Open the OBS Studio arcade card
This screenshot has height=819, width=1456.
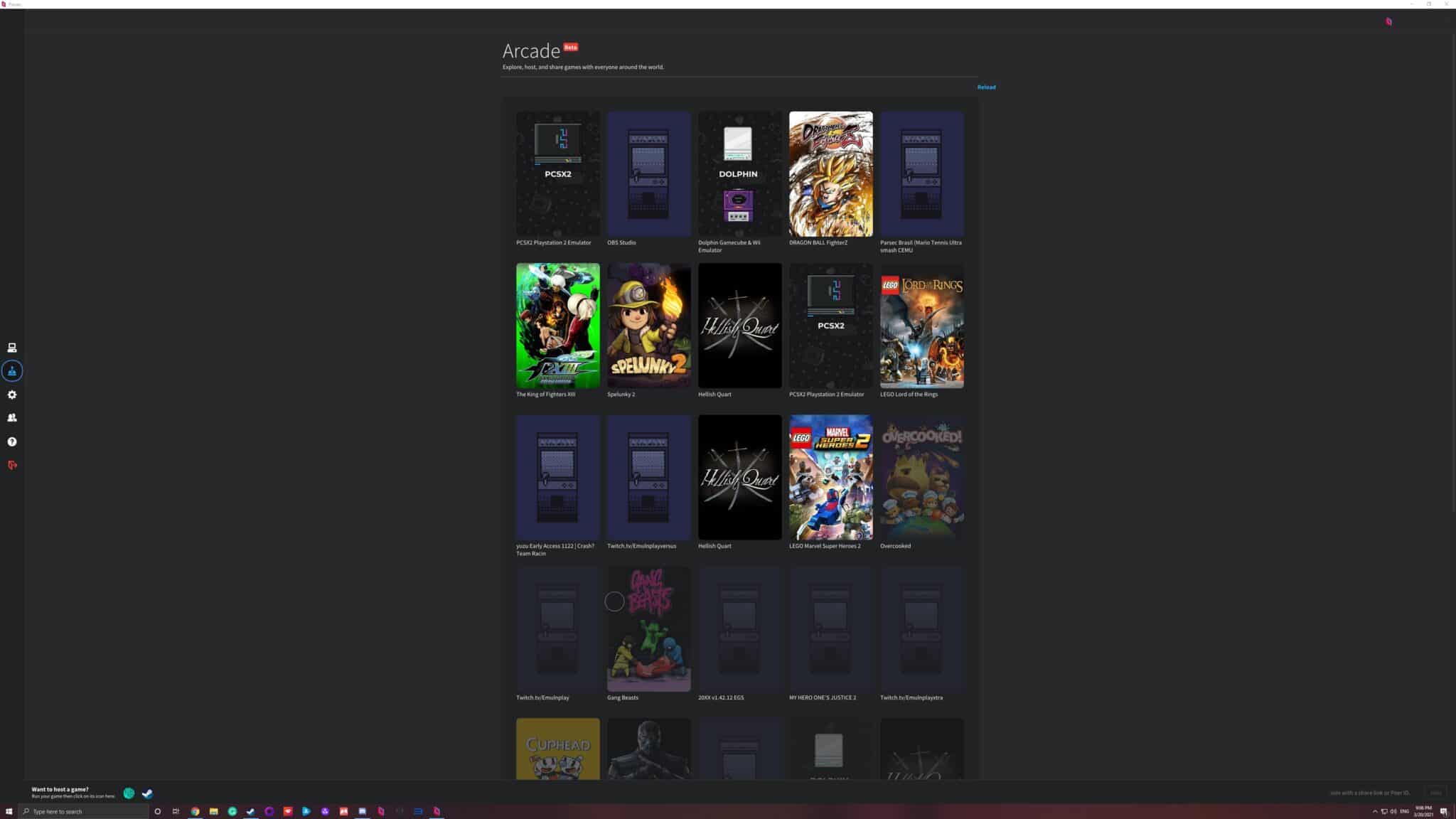[648, 173]
